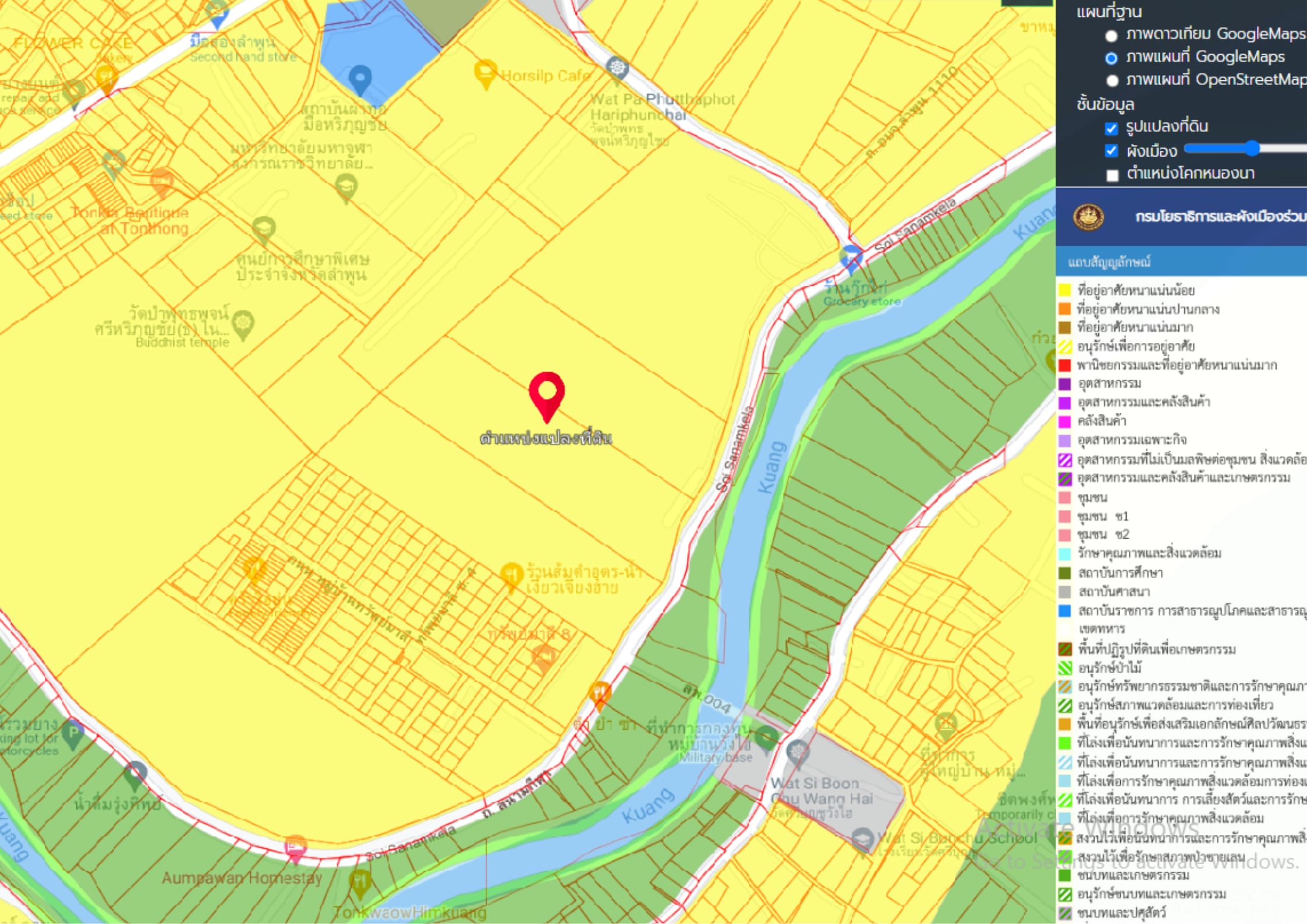Open the น้ำดื่มรุ่งทิพย์ gray map pin
Screen dimensions: 1307x924
pyautogui.click(x=135, y=776)
